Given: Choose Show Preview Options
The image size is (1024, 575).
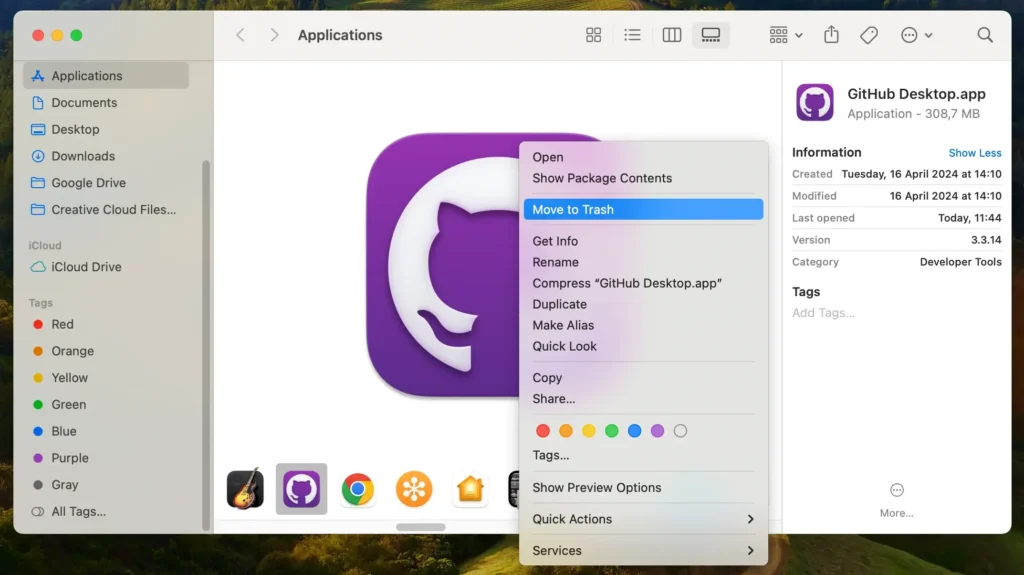Looking at the screenshot, I should click(x=643, y=487).
